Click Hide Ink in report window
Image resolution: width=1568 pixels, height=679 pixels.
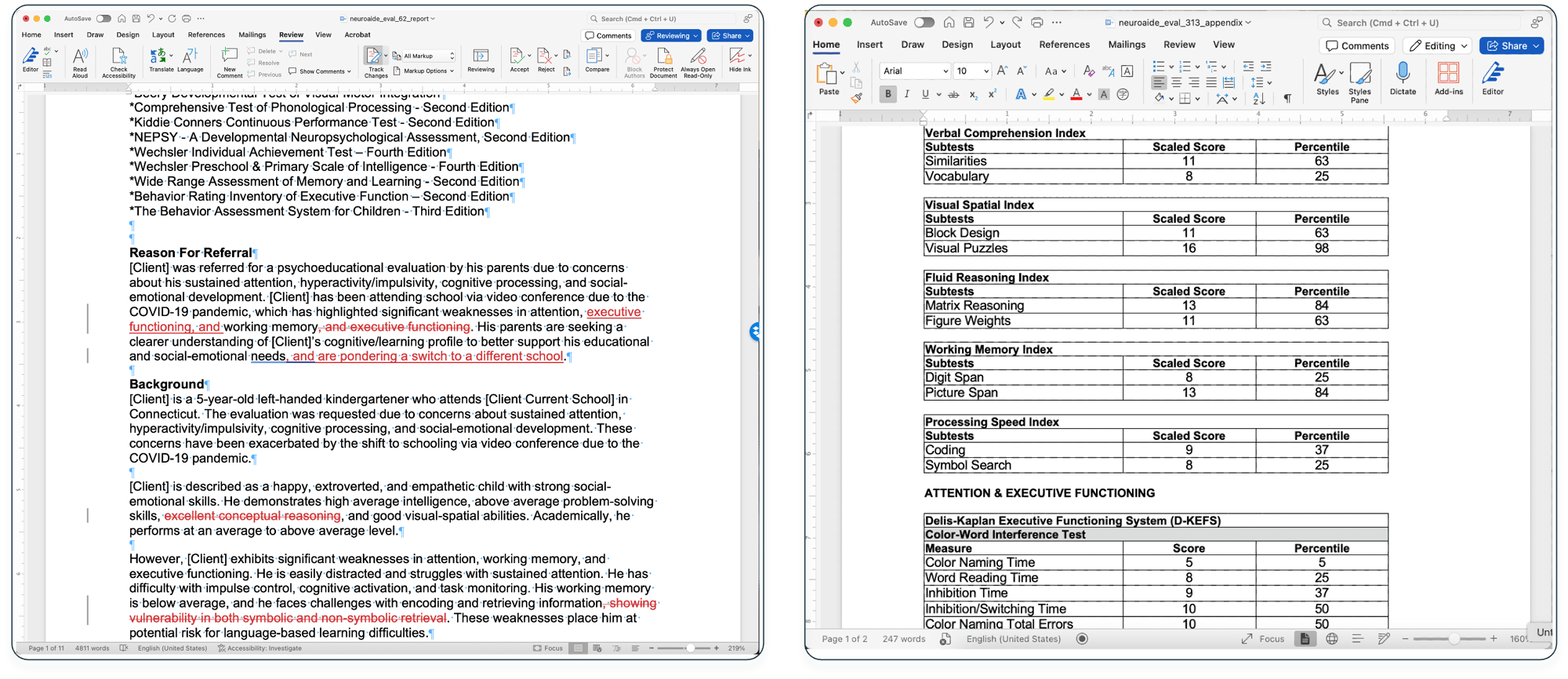point(739,60)
